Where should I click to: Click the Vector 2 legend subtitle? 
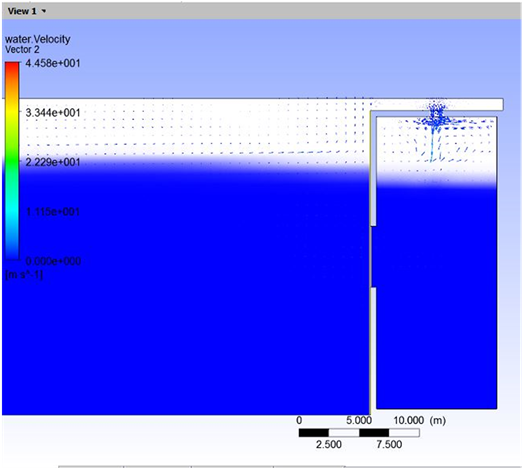[22, 50]
